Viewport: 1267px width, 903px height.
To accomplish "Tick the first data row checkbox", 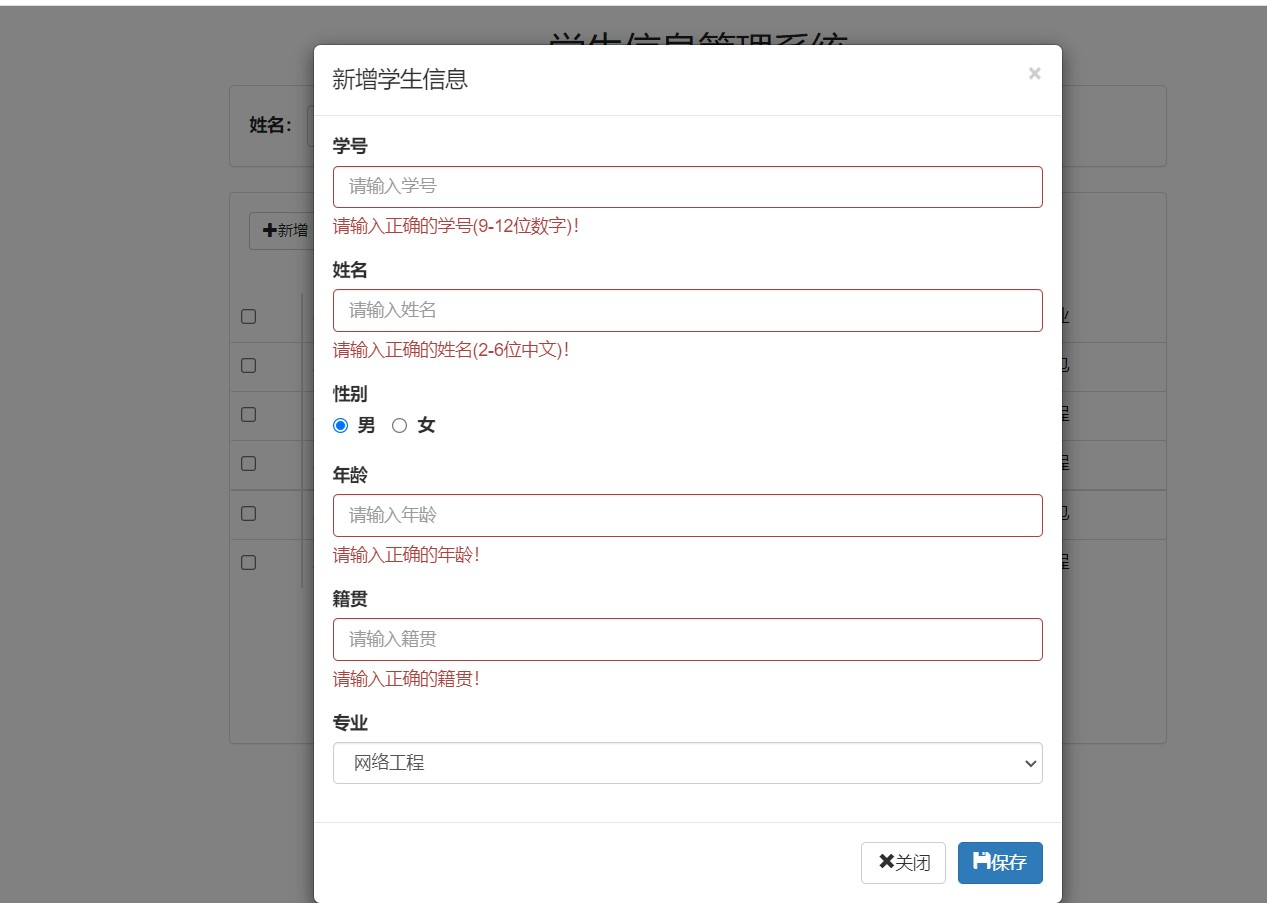I will (x=248, y=365).
